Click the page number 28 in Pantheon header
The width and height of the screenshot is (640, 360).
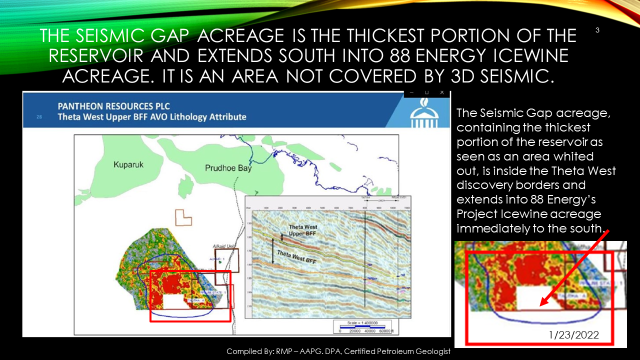39,117
